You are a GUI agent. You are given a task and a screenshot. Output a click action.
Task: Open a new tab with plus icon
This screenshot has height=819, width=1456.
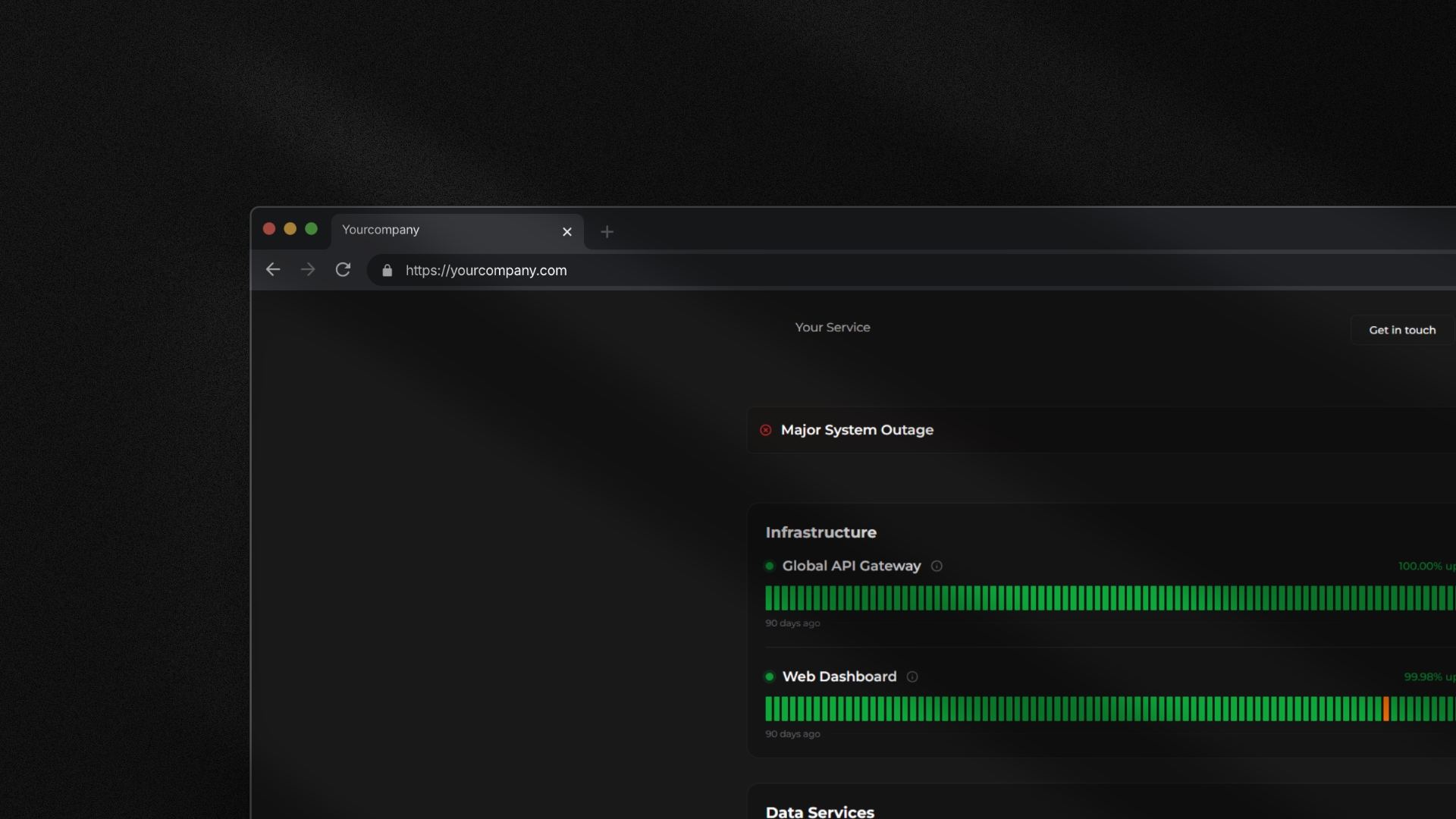click(607, 232)
